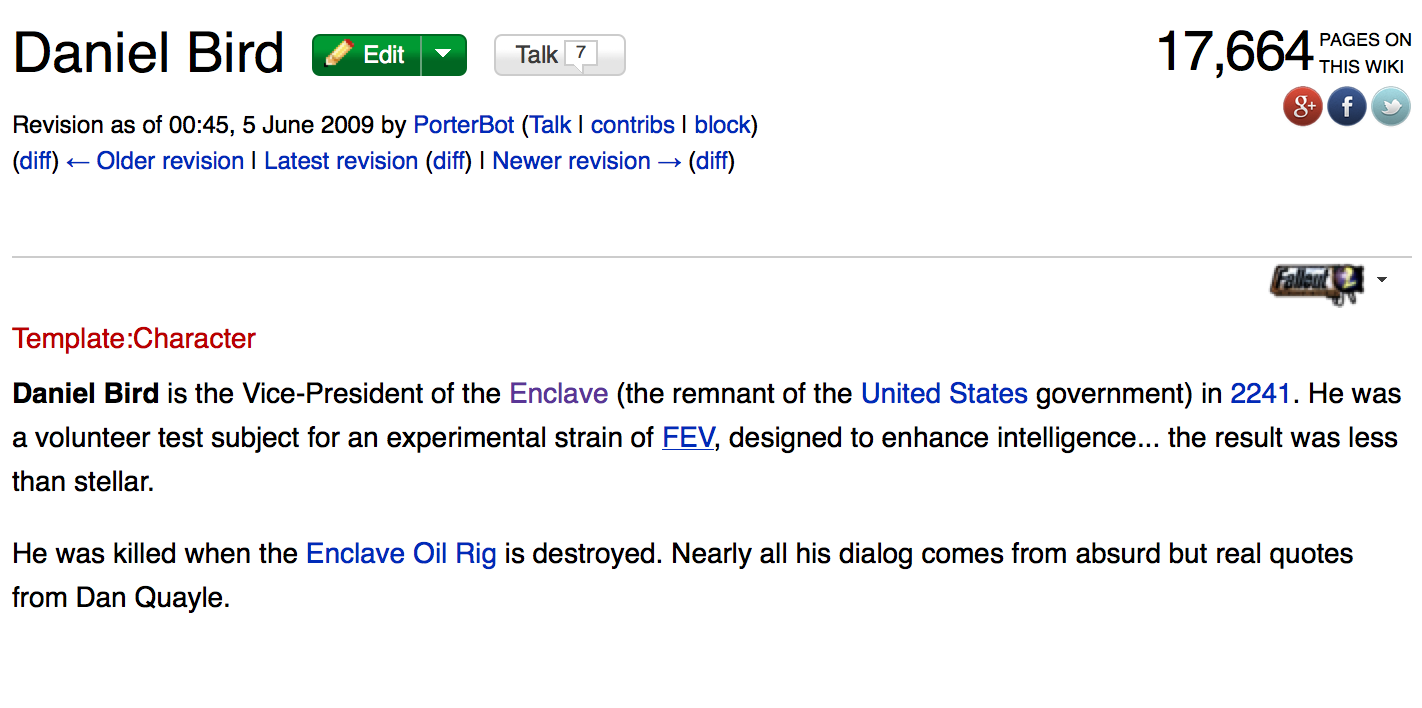Follow the Enclave link

click(559, 393)
